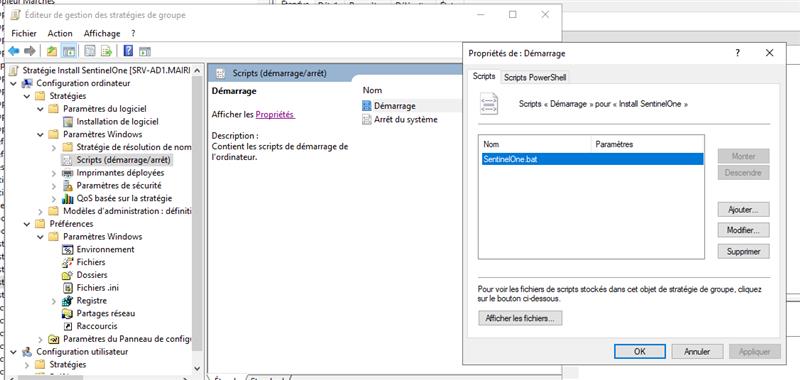The width and height of the screenshot is (800, 380).
Task: Click the Stratégie Install SentinelOne root icon
Action: (14, 70)
